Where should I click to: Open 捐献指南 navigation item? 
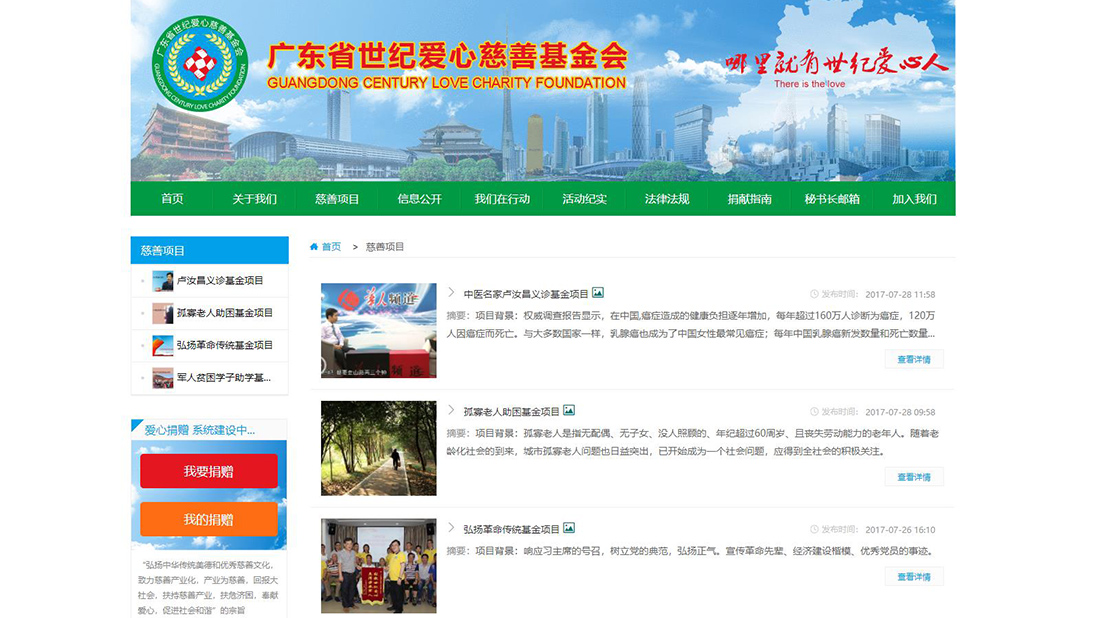pos(749,199)
